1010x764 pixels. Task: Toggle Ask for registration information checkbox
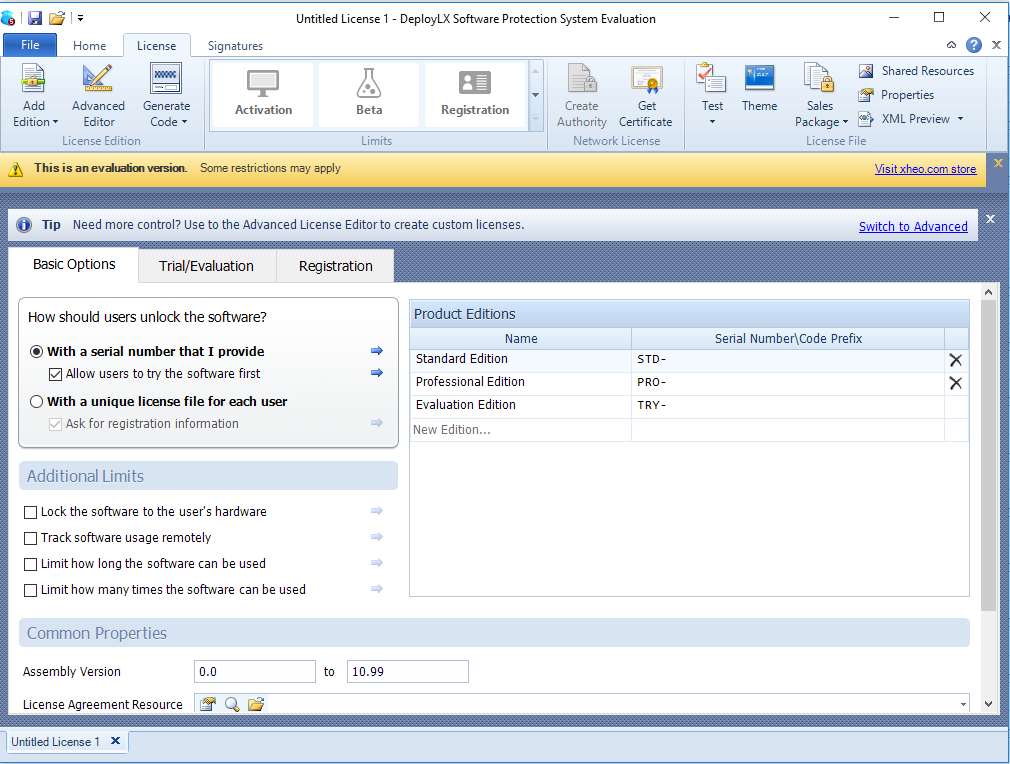(55, 424)
